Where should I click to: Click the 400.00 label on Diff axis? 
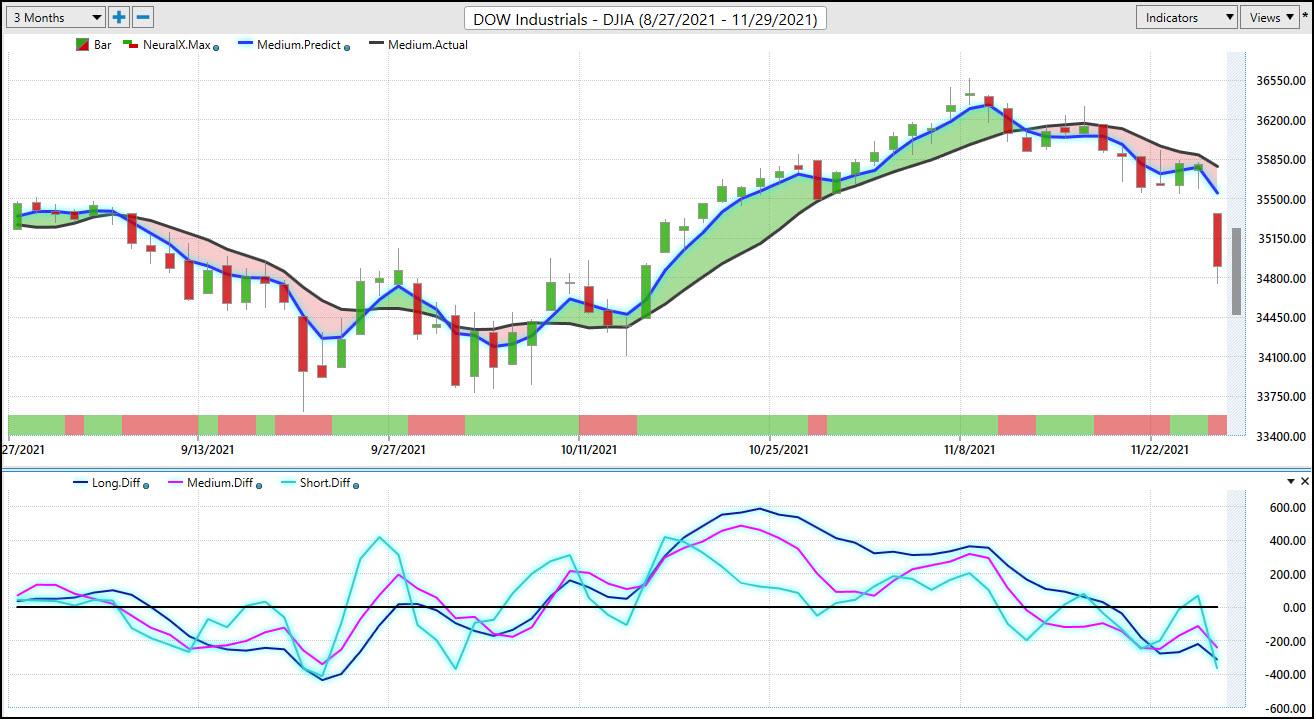1288,541
